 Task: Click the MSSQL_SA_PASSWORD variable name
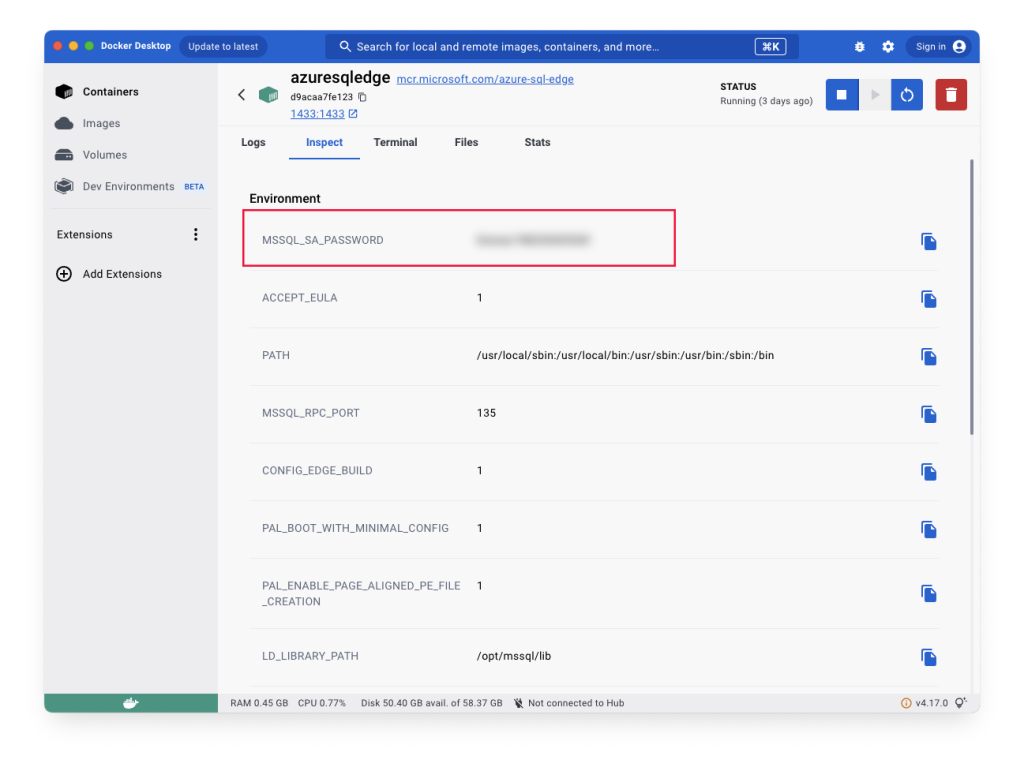(323, 240)
